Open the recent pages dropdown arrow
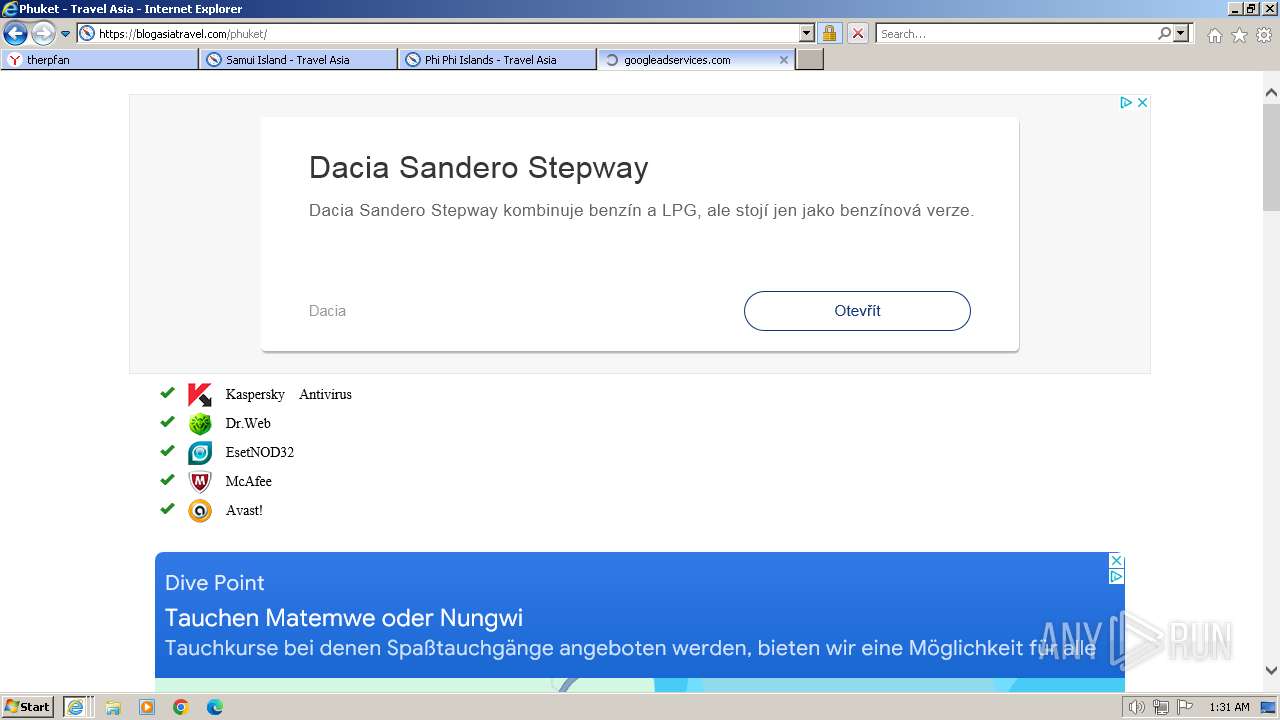This screenshot has height=720, width=1280. click(x=66, y=34)
